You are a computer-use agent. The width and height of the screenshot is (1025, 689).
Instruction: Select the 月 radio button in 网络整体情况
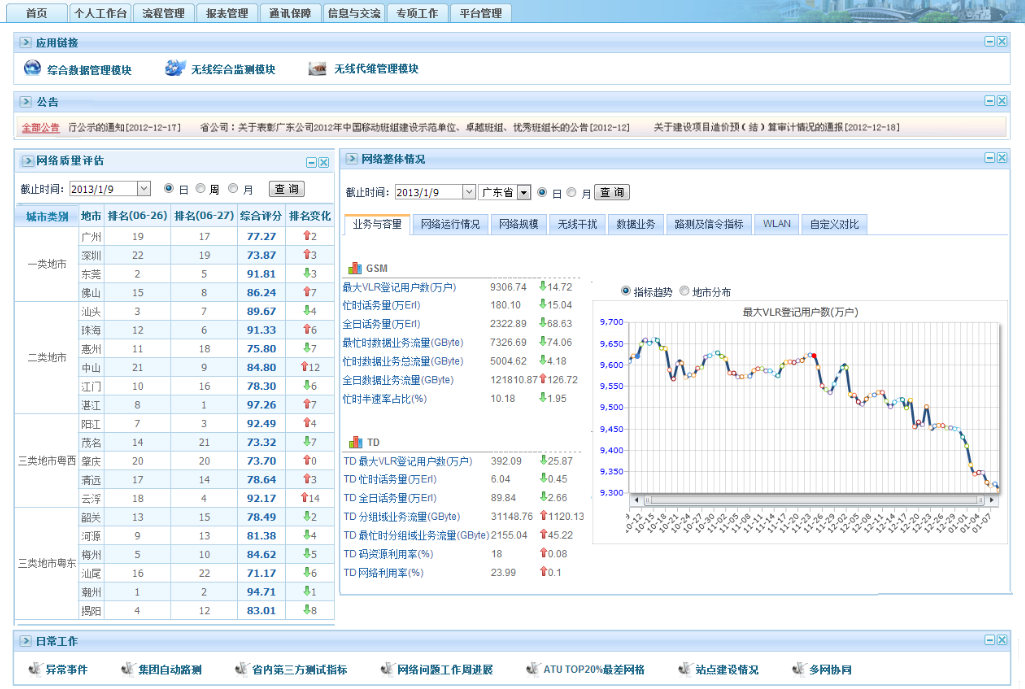point(572,193)
